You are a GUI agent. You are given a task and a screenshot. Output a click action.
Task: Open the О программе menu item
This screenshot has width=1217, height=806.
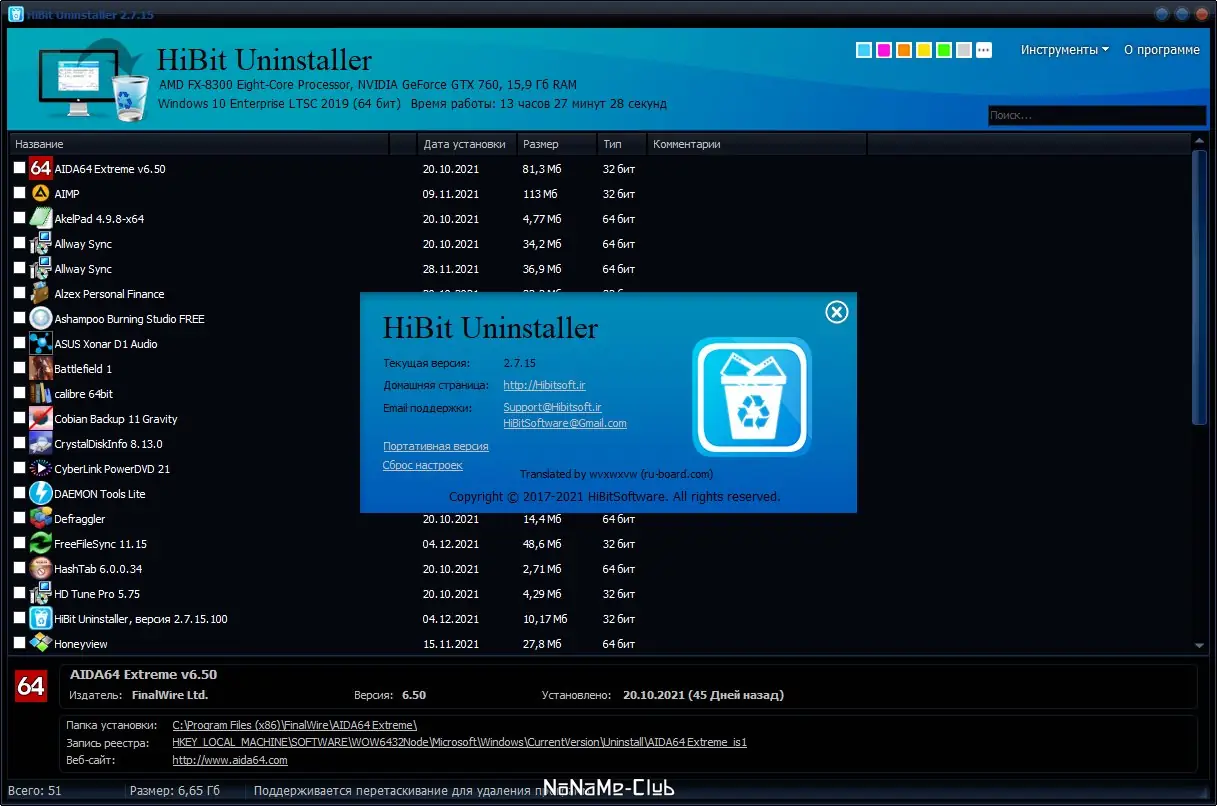(x=1162, y=50)
